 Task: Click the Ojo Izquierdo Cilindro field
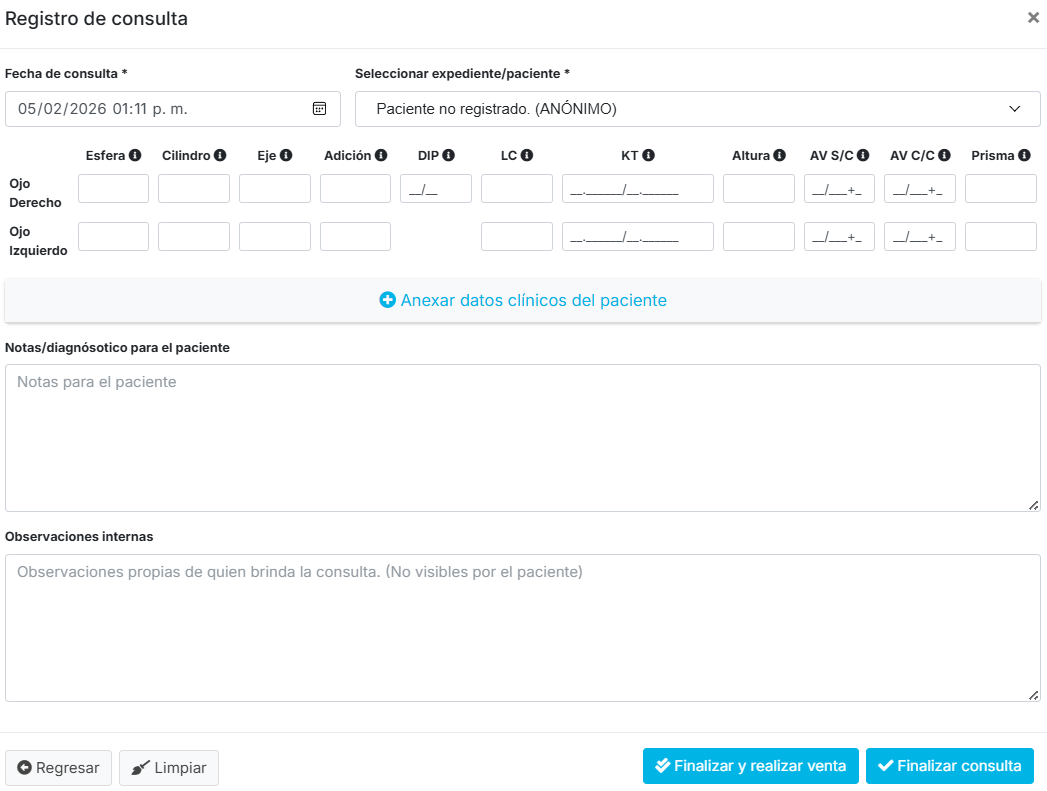click(194, 237)
